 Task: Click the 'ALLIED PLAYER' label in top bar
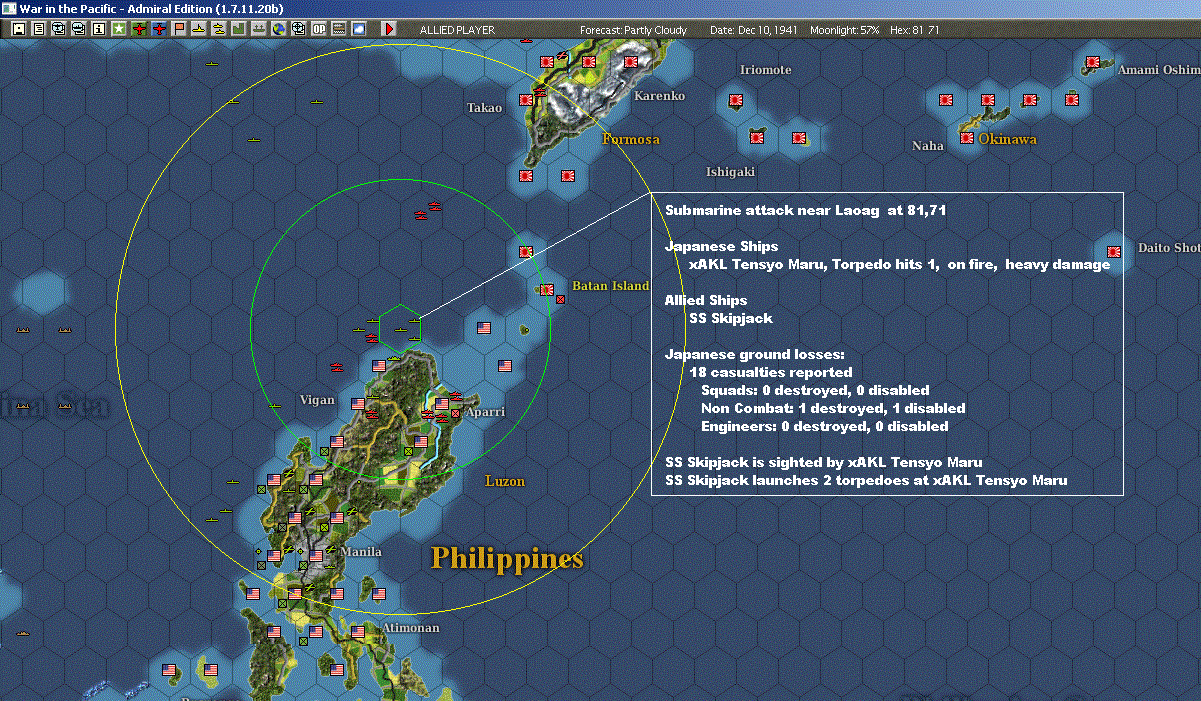click(x=455, y=30)
